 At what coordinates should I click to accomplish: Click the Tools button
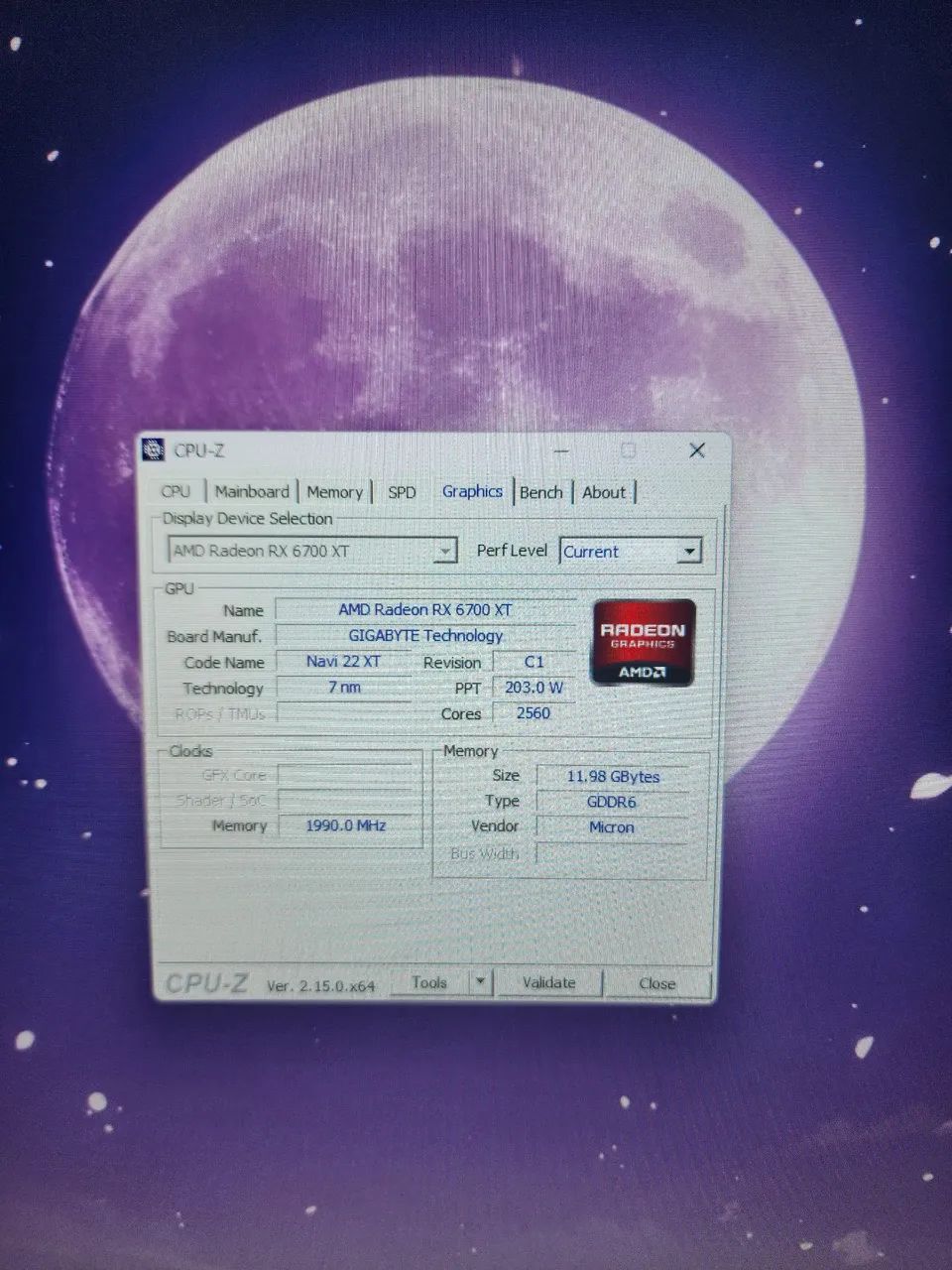428,982
